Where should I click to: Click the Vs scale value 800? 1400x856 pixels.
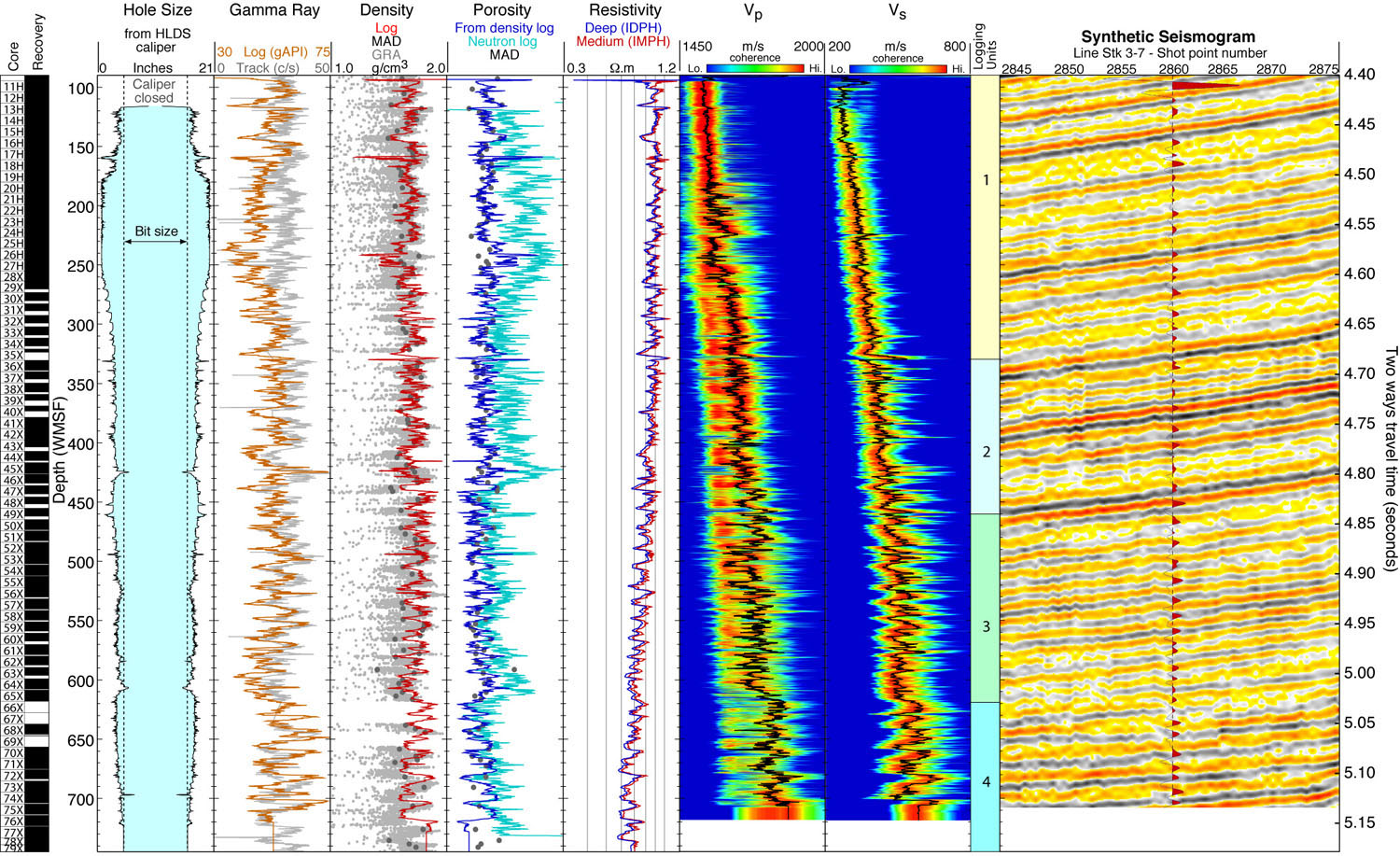click(955, 47)
